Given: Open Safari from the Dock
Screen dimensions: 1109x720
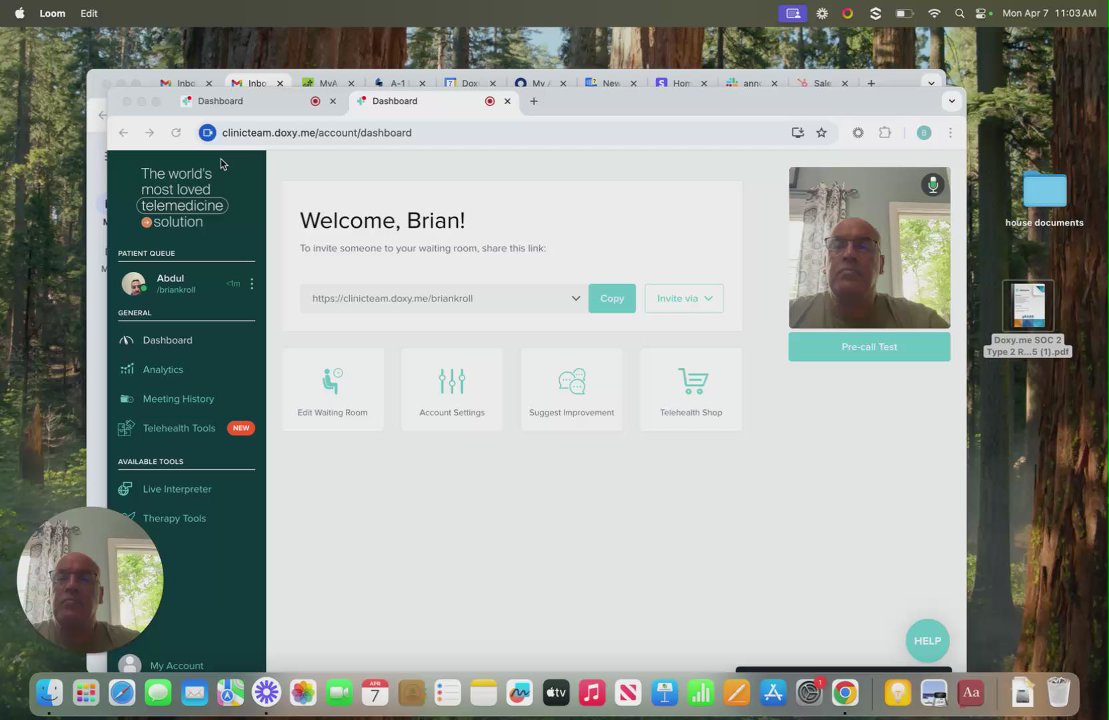Looking at the screenshot, I should (x=122, y=693).
